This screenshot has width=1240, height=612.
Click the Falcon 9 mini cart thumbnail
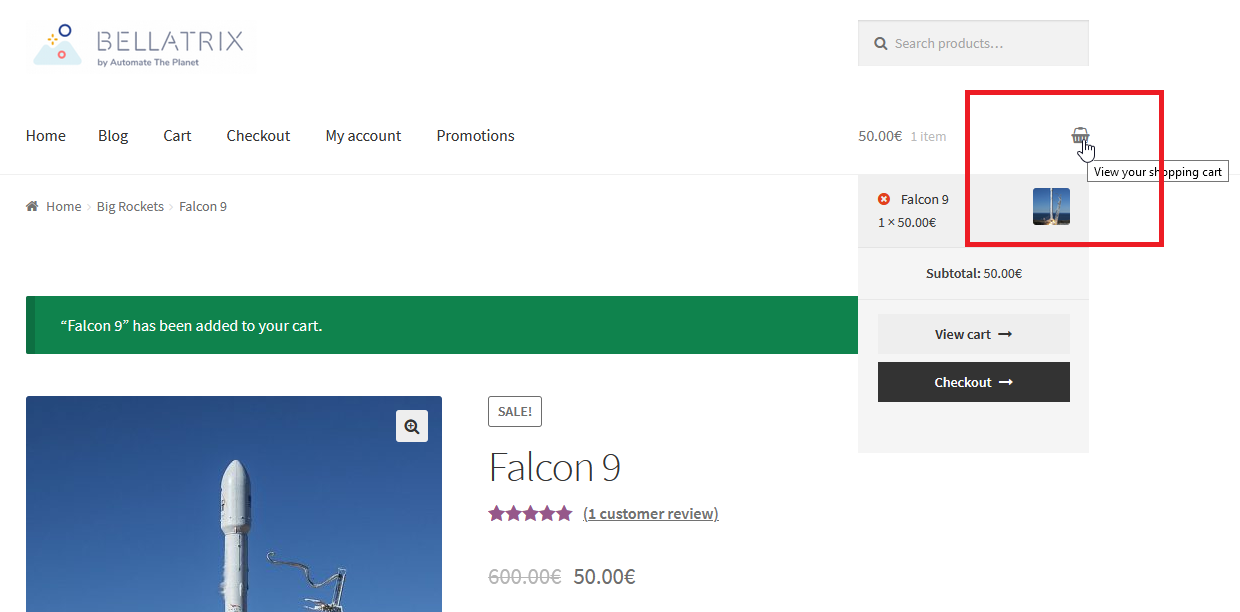point(1051,206)
